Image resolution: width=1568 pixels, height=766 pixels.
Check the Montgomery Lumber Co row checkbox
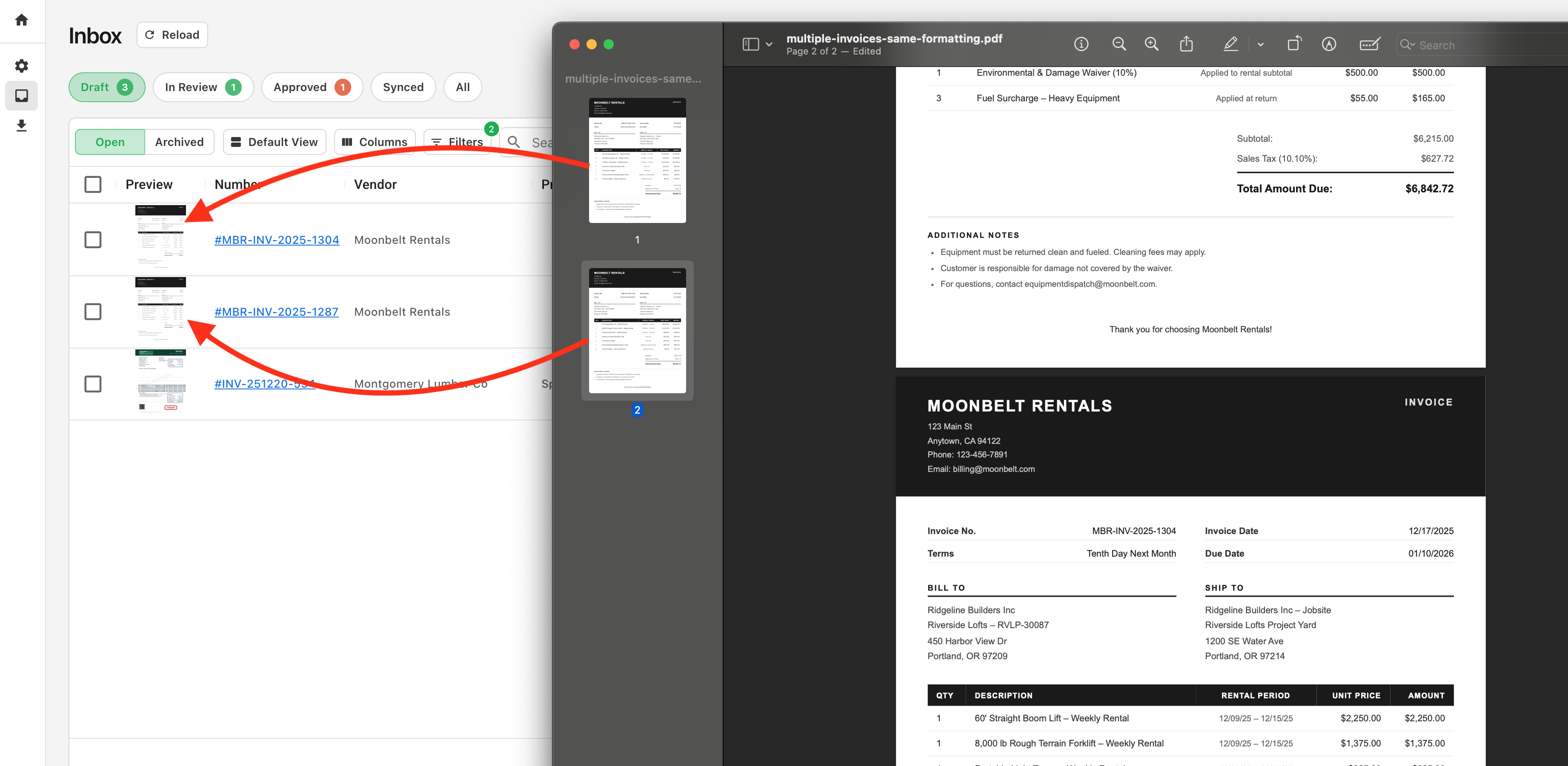point(92,384)
